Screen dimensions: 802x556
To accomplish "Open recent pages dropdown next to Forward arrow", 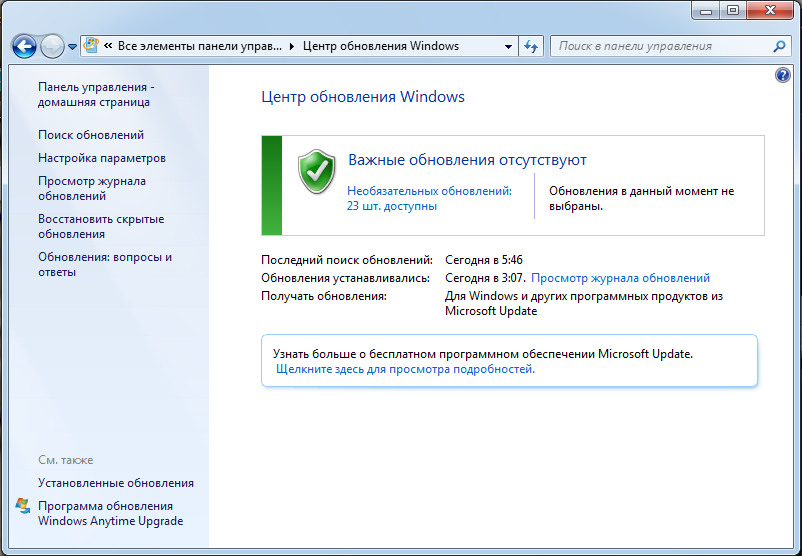I will coord(73,47).
